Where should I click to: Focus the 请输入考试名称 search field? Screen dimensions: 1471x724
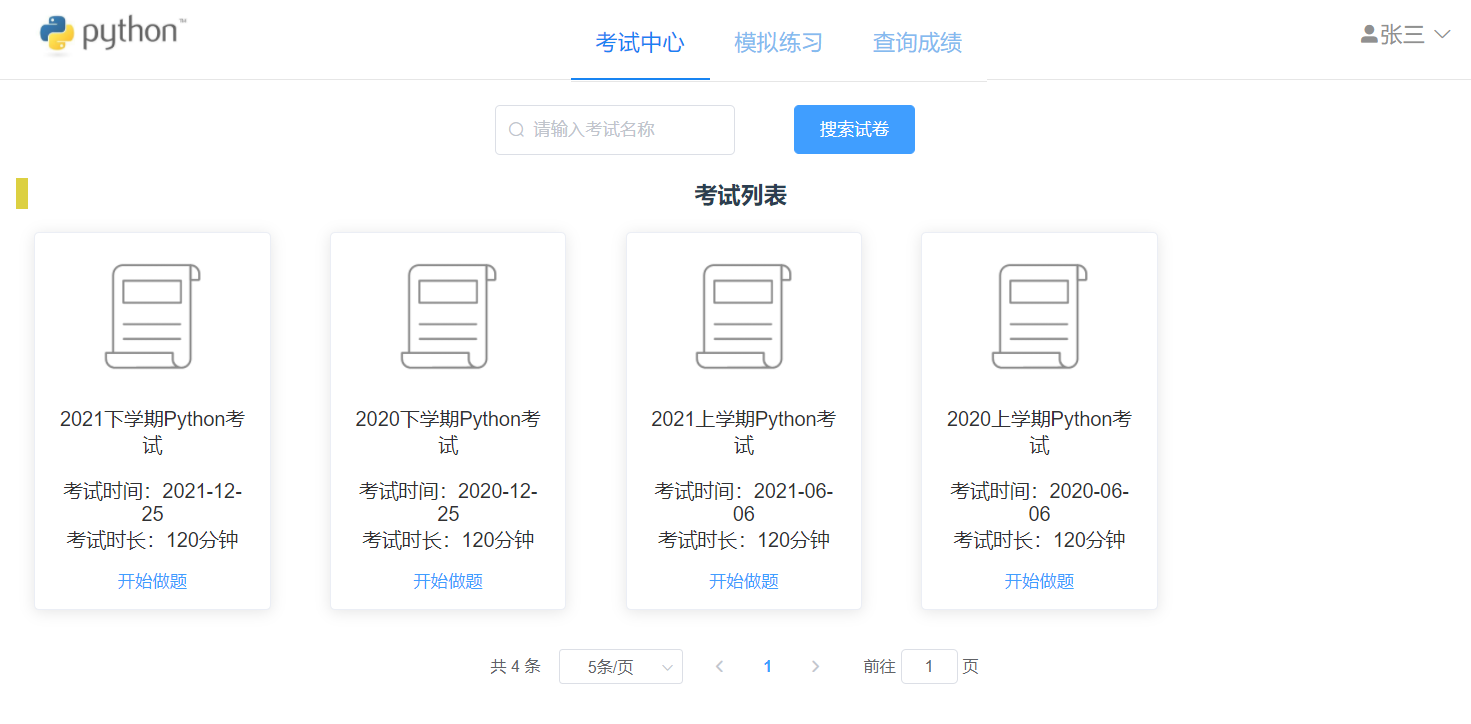click(x=615, y=130)
